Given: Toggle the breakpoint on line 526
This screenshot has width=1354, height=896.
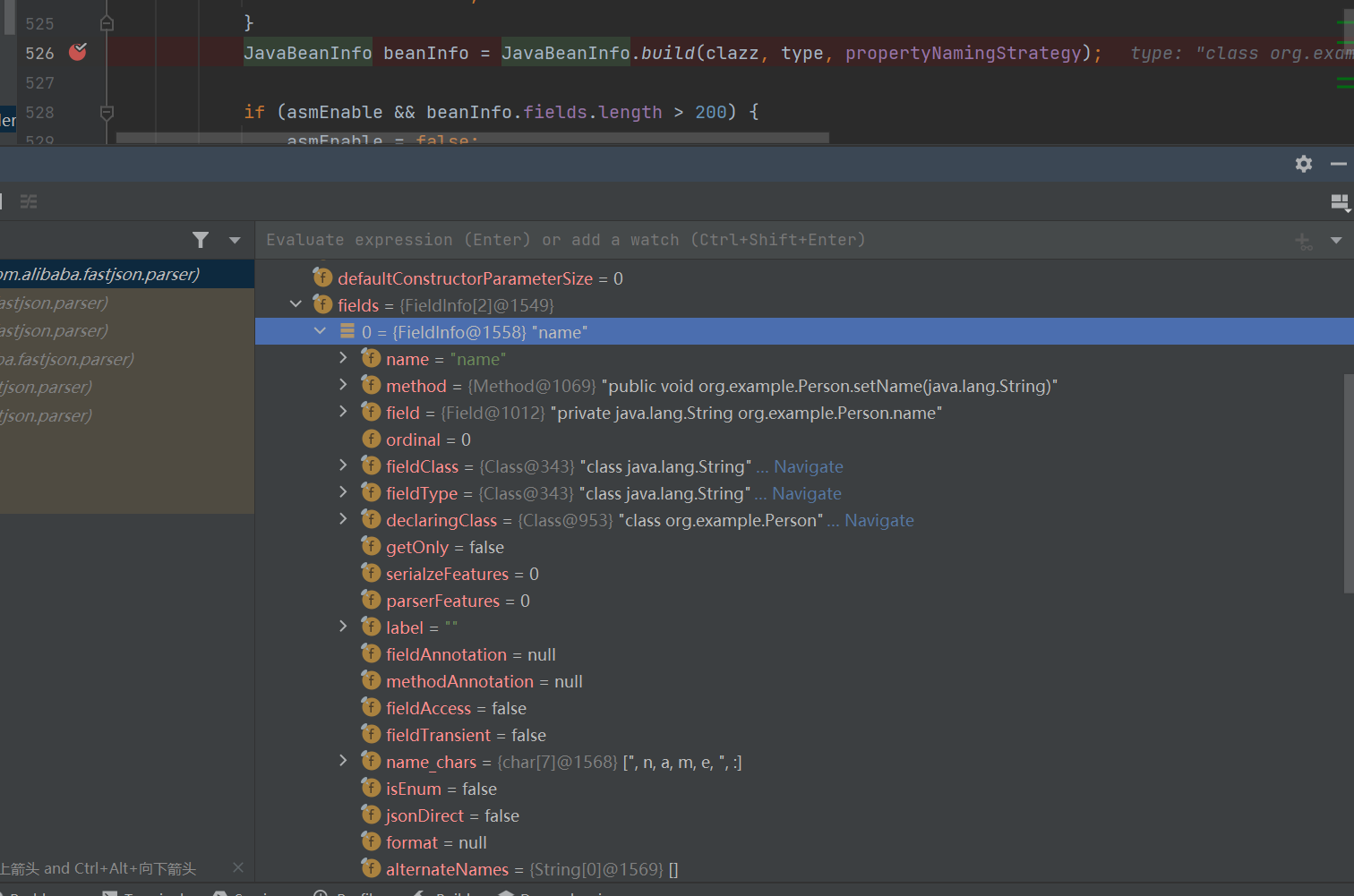Looking at the screenshot, I should tap(78, 53).
